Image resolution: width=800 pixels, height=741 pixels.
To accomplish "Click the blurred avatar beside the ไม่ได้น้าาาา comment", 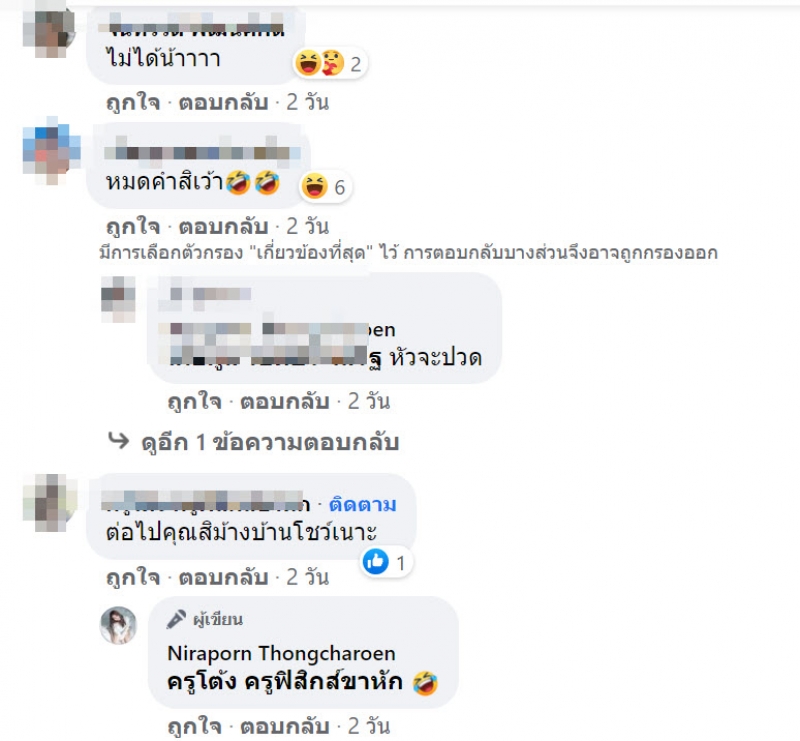I will pyautogui.click(x=49, y=33).
